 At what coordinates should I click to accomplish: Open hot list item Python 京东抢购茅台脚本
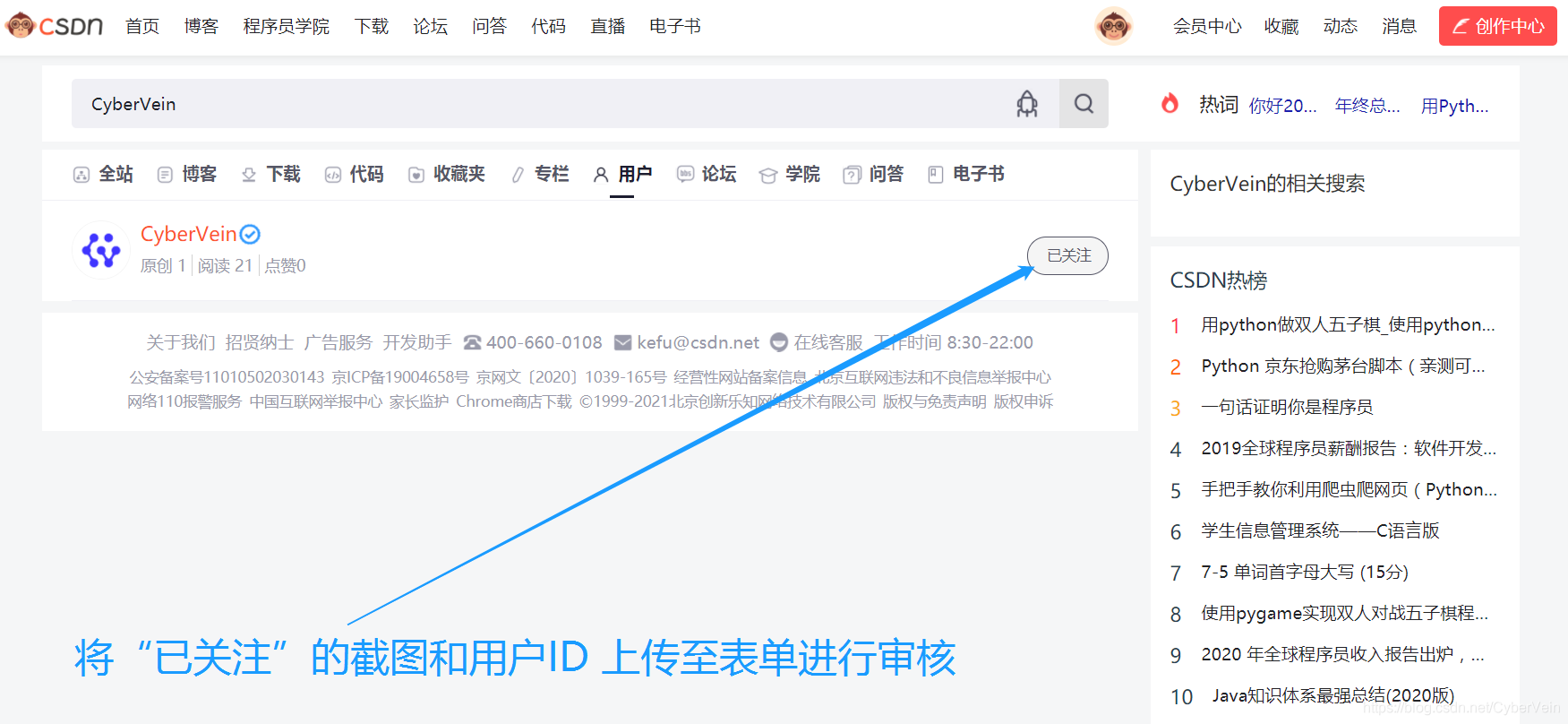[1343, 366]
